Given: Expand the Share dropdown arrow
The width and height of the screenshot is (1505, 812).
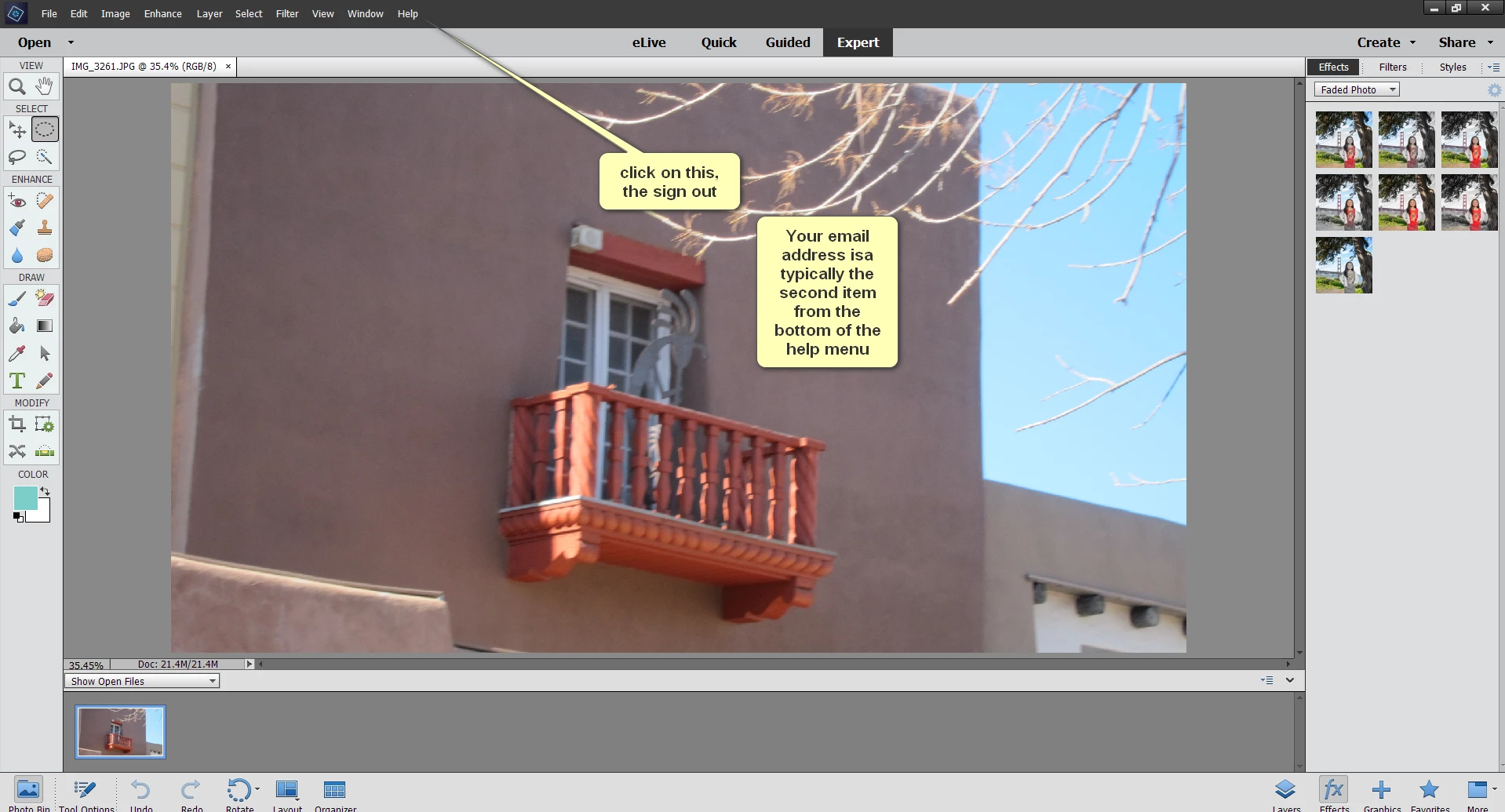Looking at the screenshot, I should click(1491, 42).
